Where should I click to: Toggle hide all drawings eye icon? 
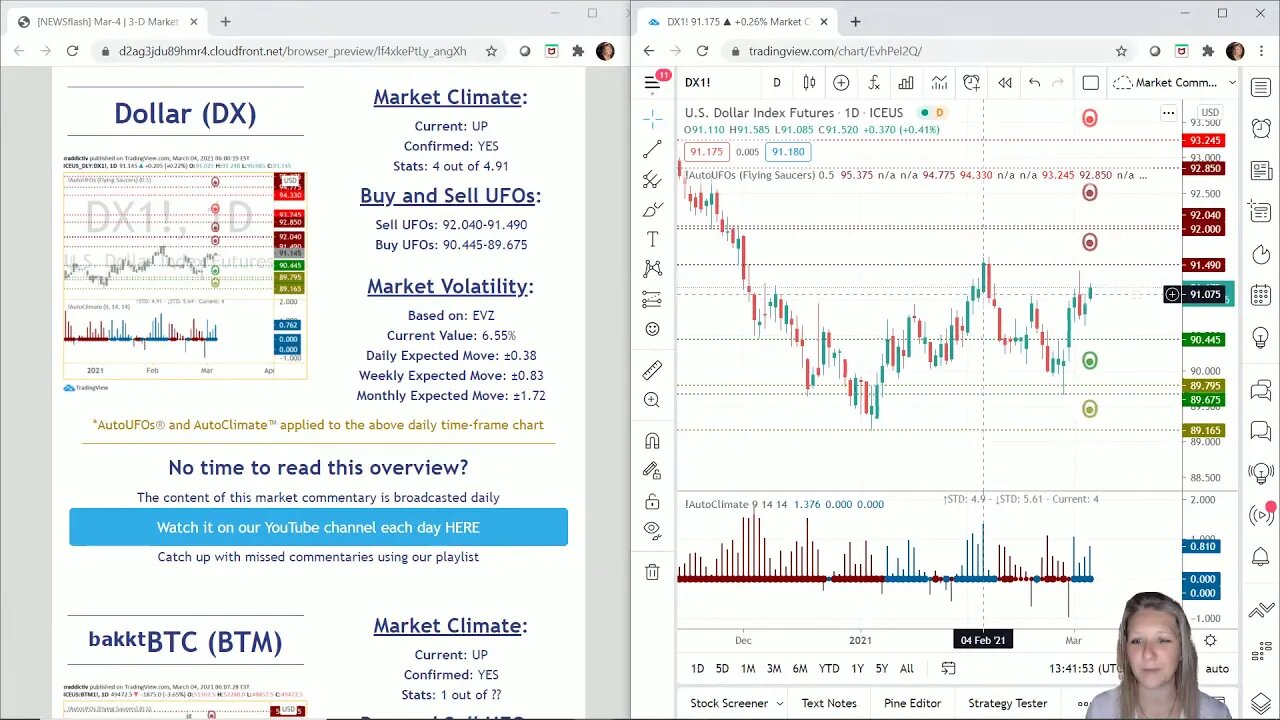(652, 530)
